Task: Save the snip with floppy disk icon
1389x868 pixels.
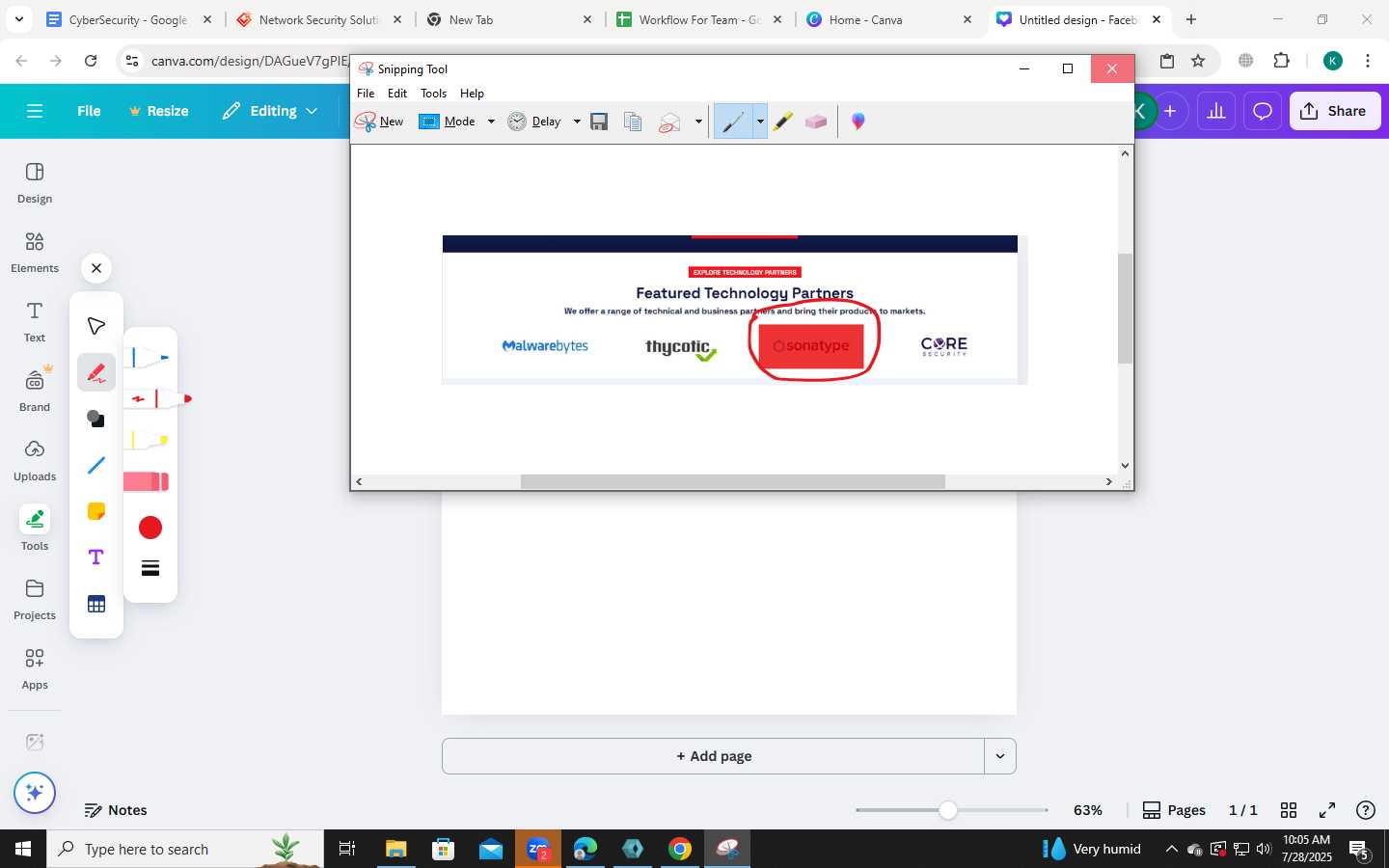Action: coord(599,122)
